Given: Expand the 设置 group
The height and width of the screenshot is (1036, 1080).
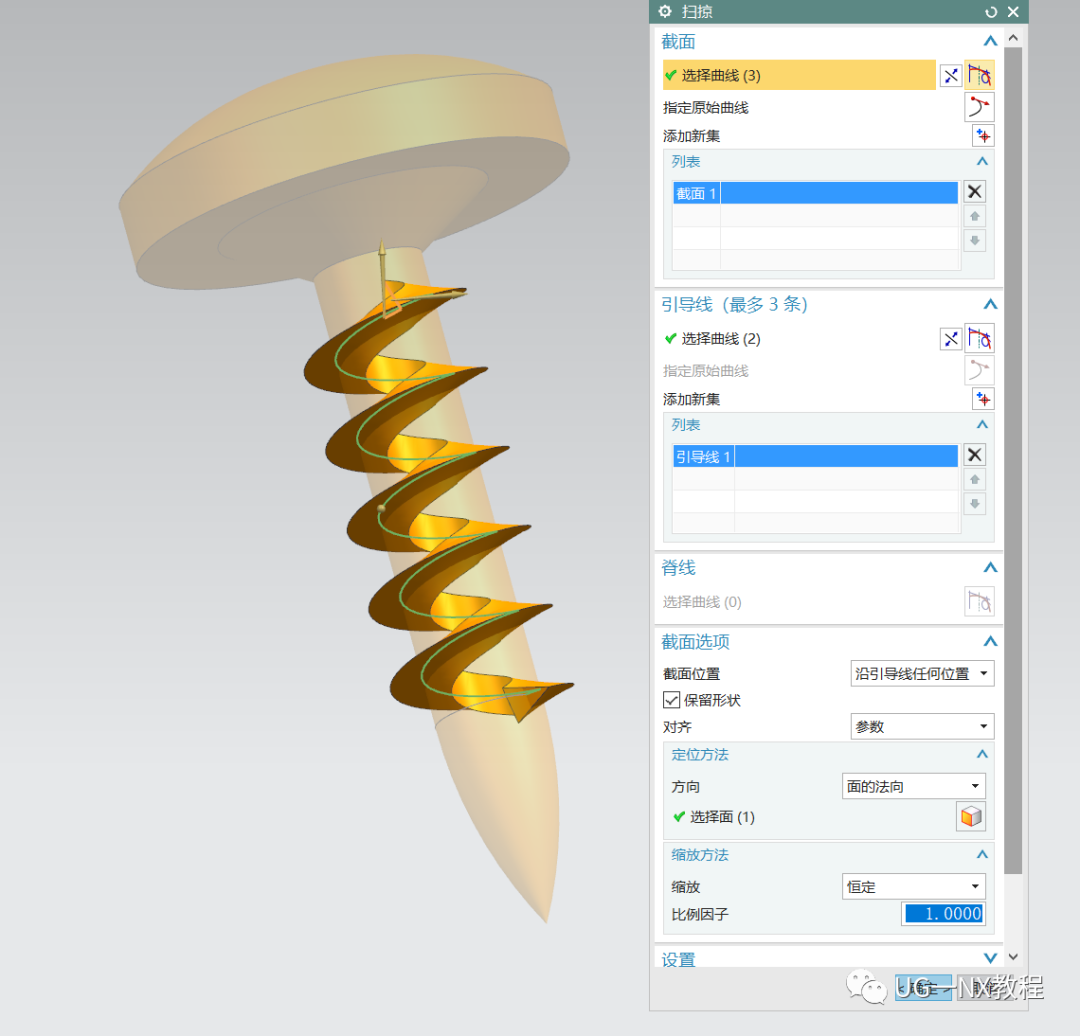Looking at the screenshot, I should [990, 958].
